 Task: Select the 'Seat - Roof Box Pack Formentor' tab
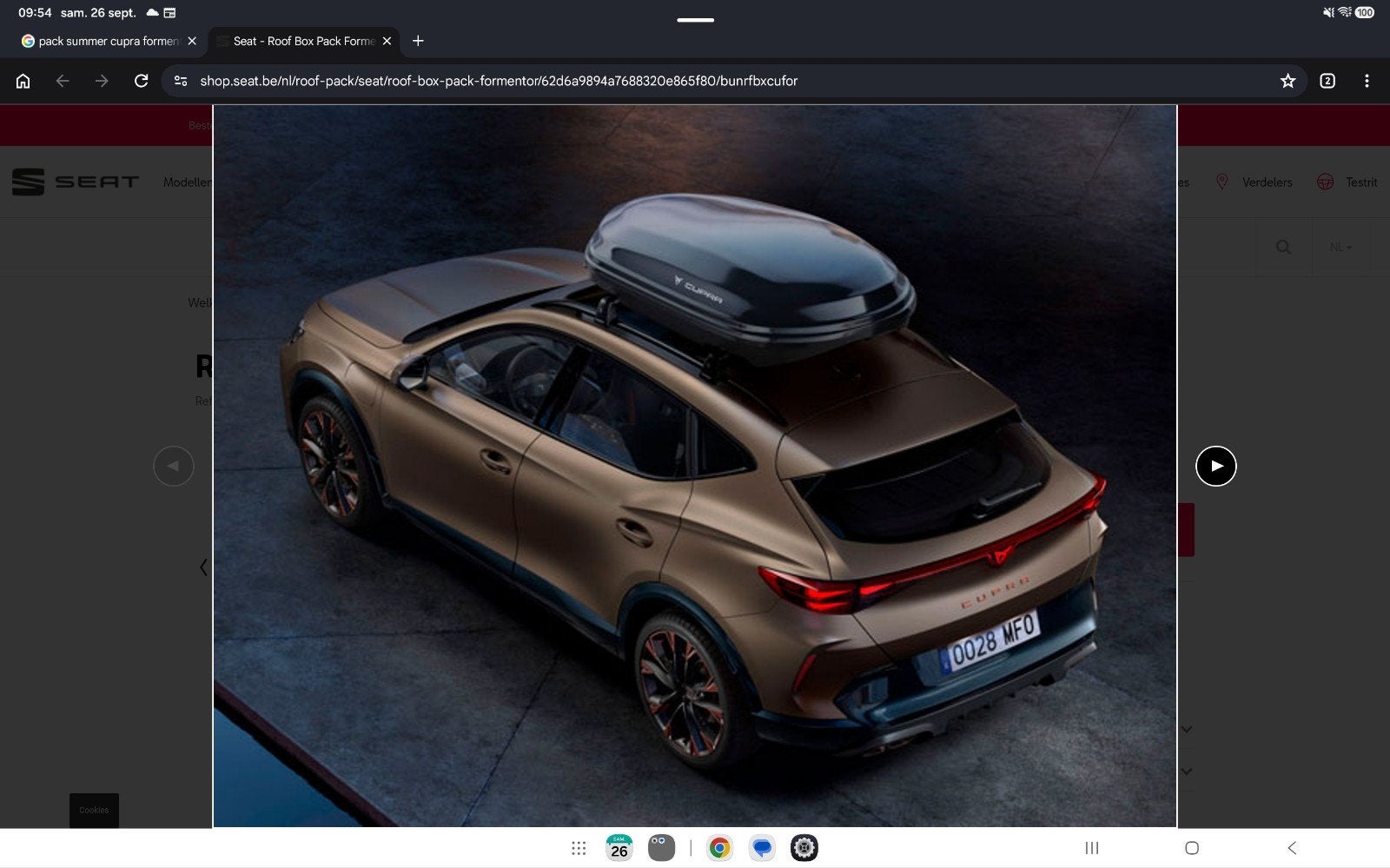(304, 41)
